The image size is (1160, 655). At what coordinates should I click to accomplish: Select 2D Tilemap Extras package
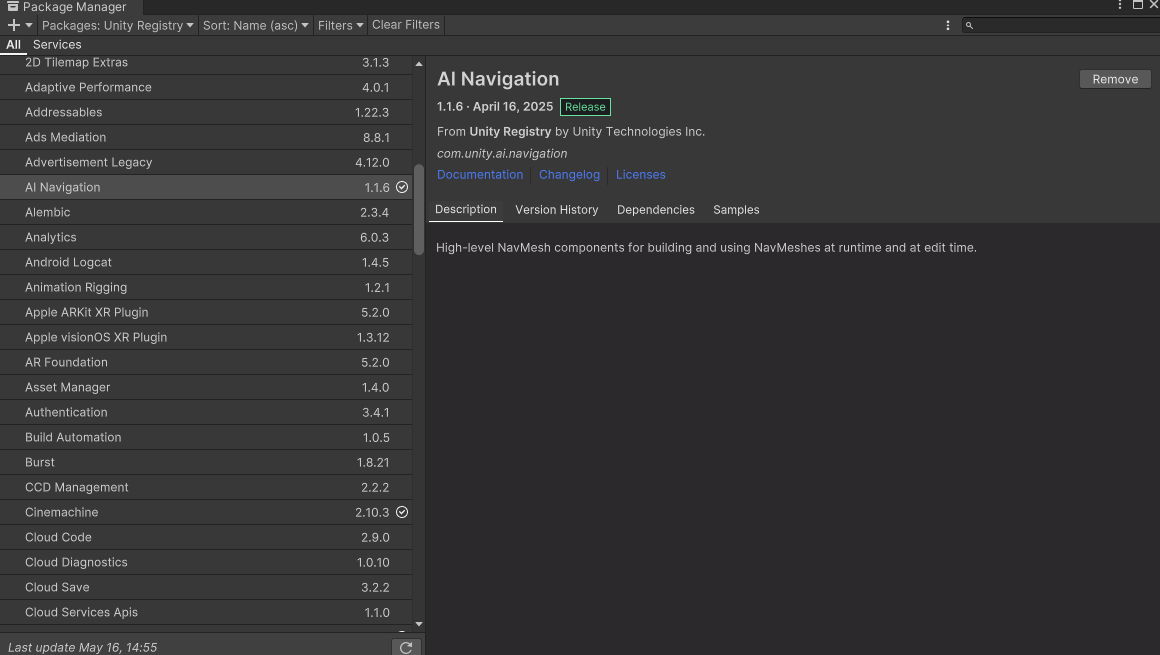point(206,62)
